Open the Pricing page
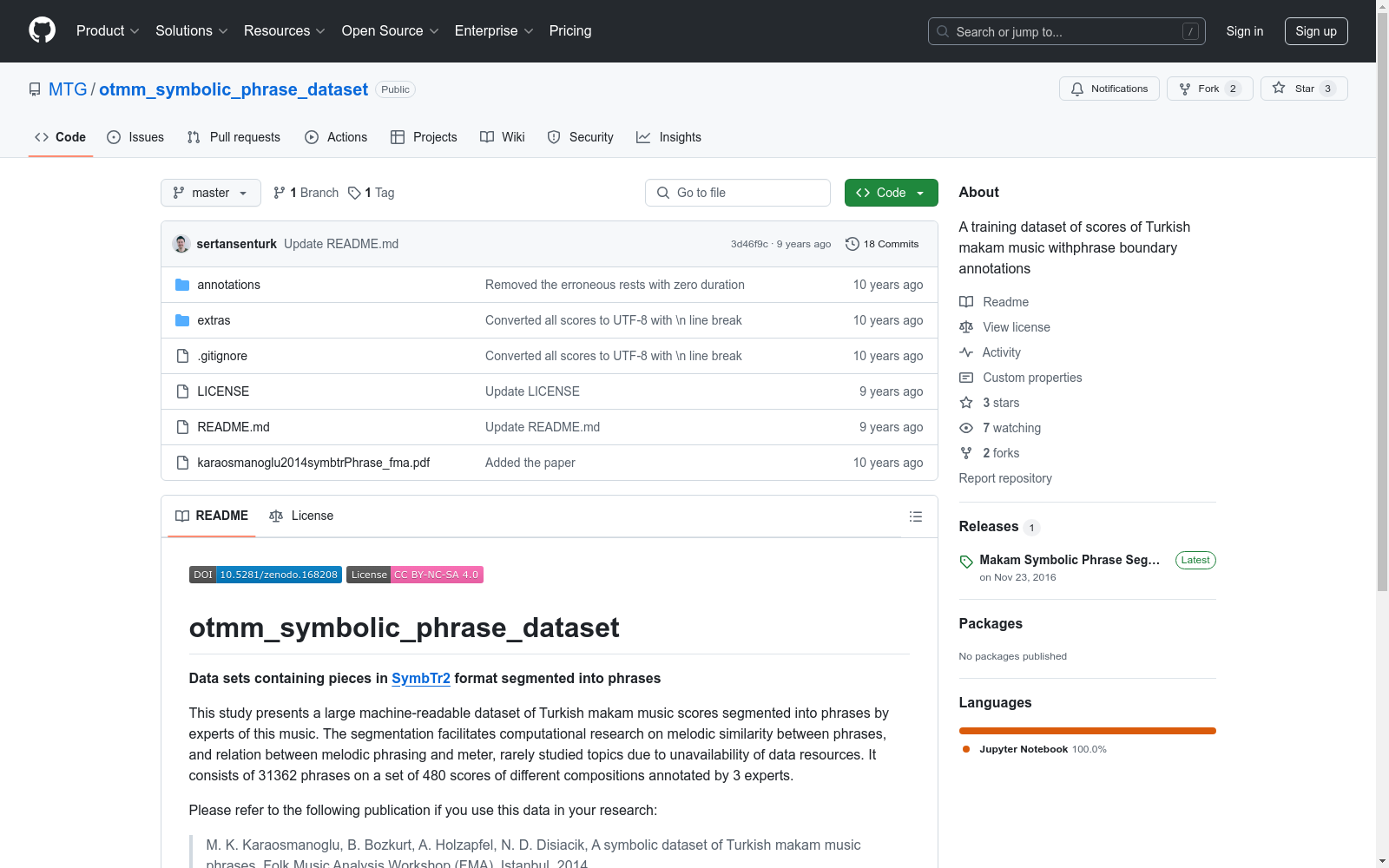This screenshot has height=868, width=1389. [570, 31]
